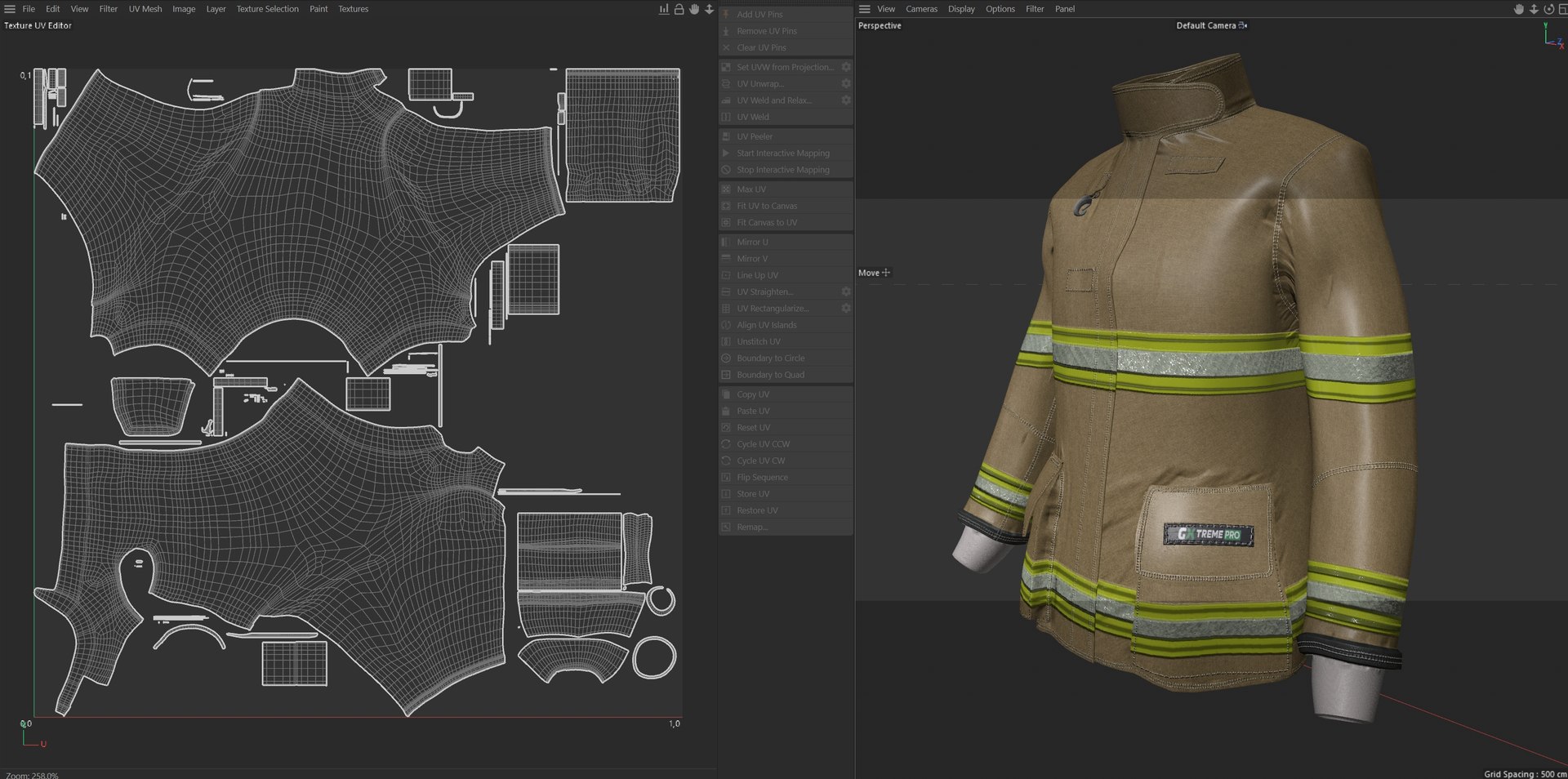Toggle the lock icon in UV editor header
1568x779 pixels.
(x=679, y=9)
